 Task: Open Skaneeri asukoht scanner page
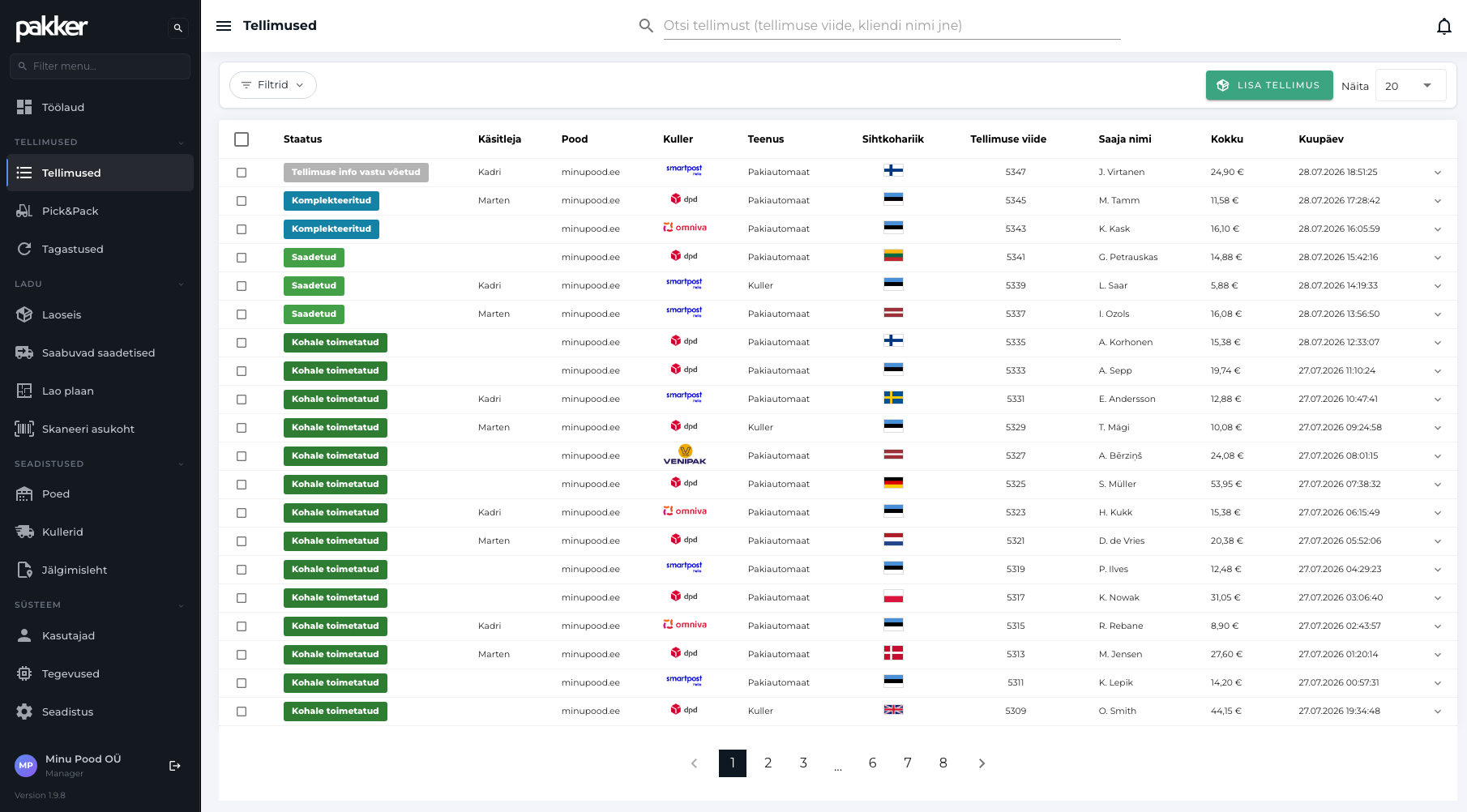100,429
